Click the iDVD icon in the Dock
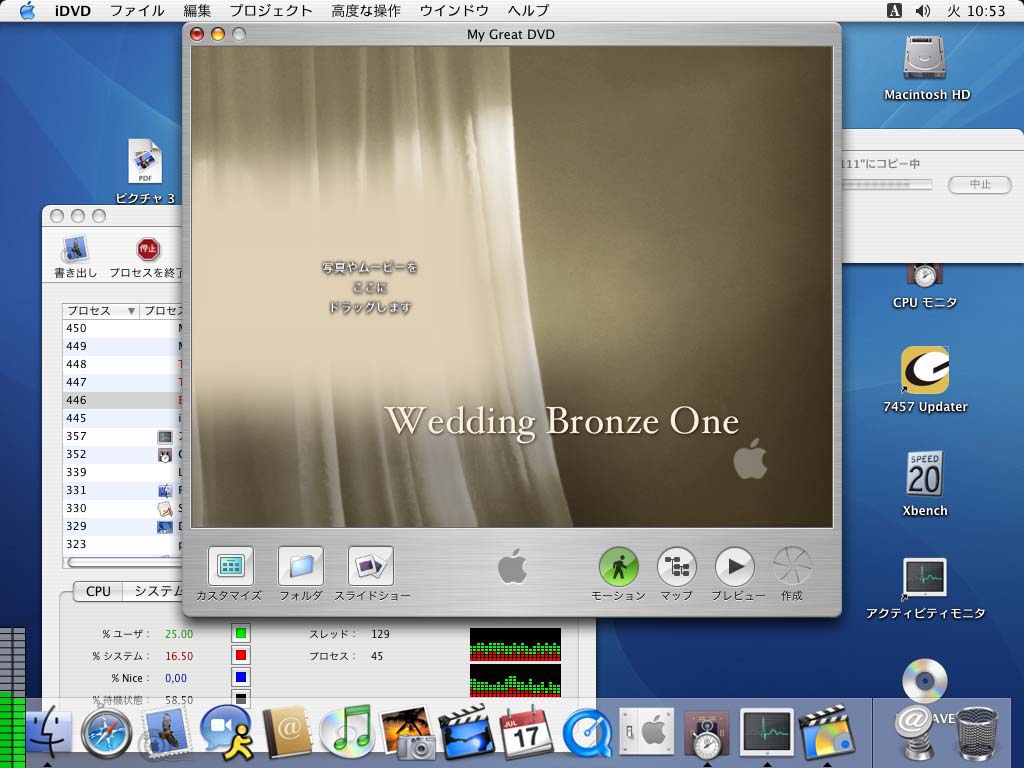 click(827, 733)
